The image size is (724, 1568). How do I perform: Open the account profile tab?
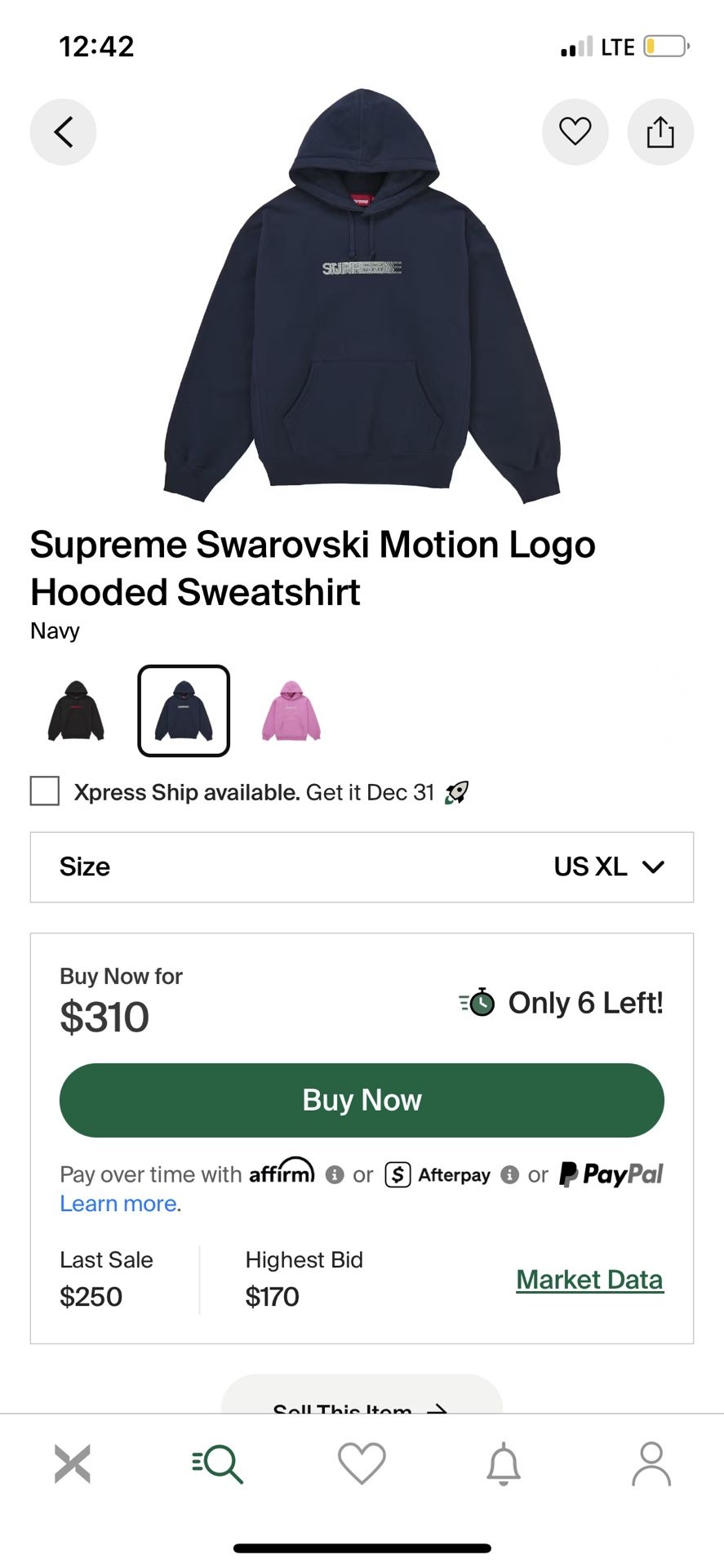pos(651,1463)
